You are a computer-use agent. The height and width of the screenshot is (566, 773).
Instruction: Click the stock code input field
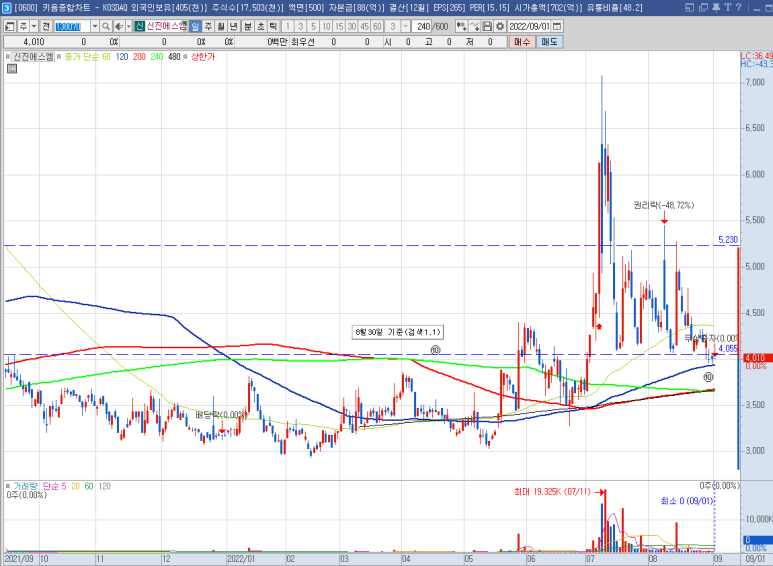[x=72, y=27]
